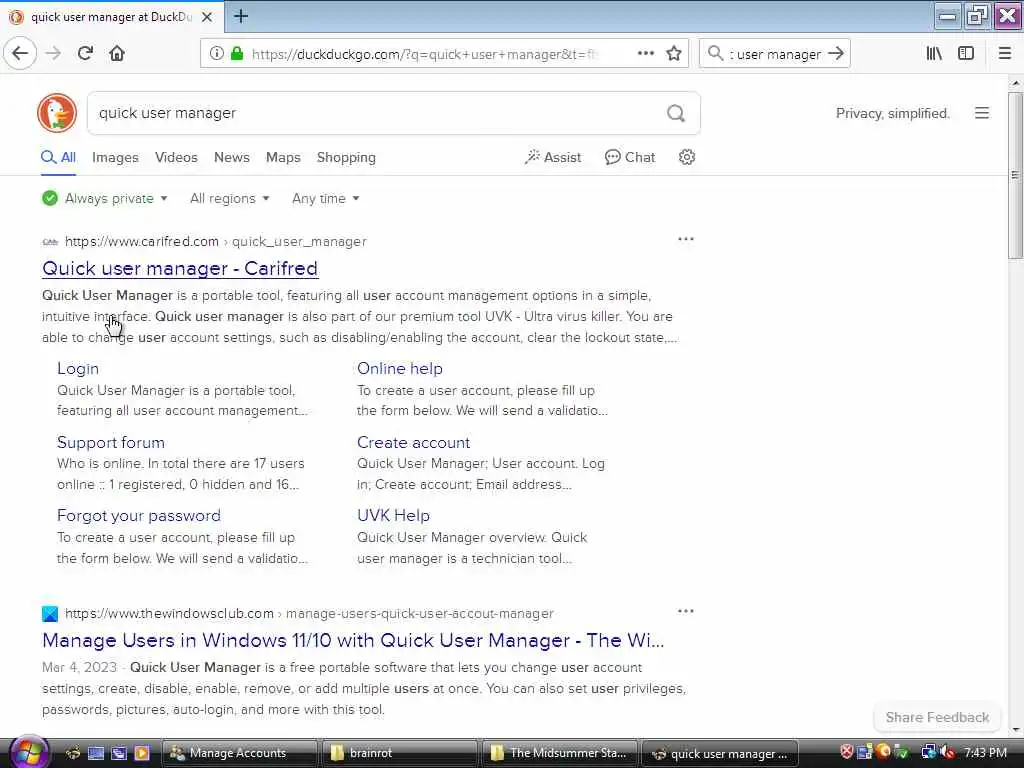Image resolution: width=1024 pixels, height=768 pixels.
Task: Expand the Always private dropdown
Action: [105, 199]
